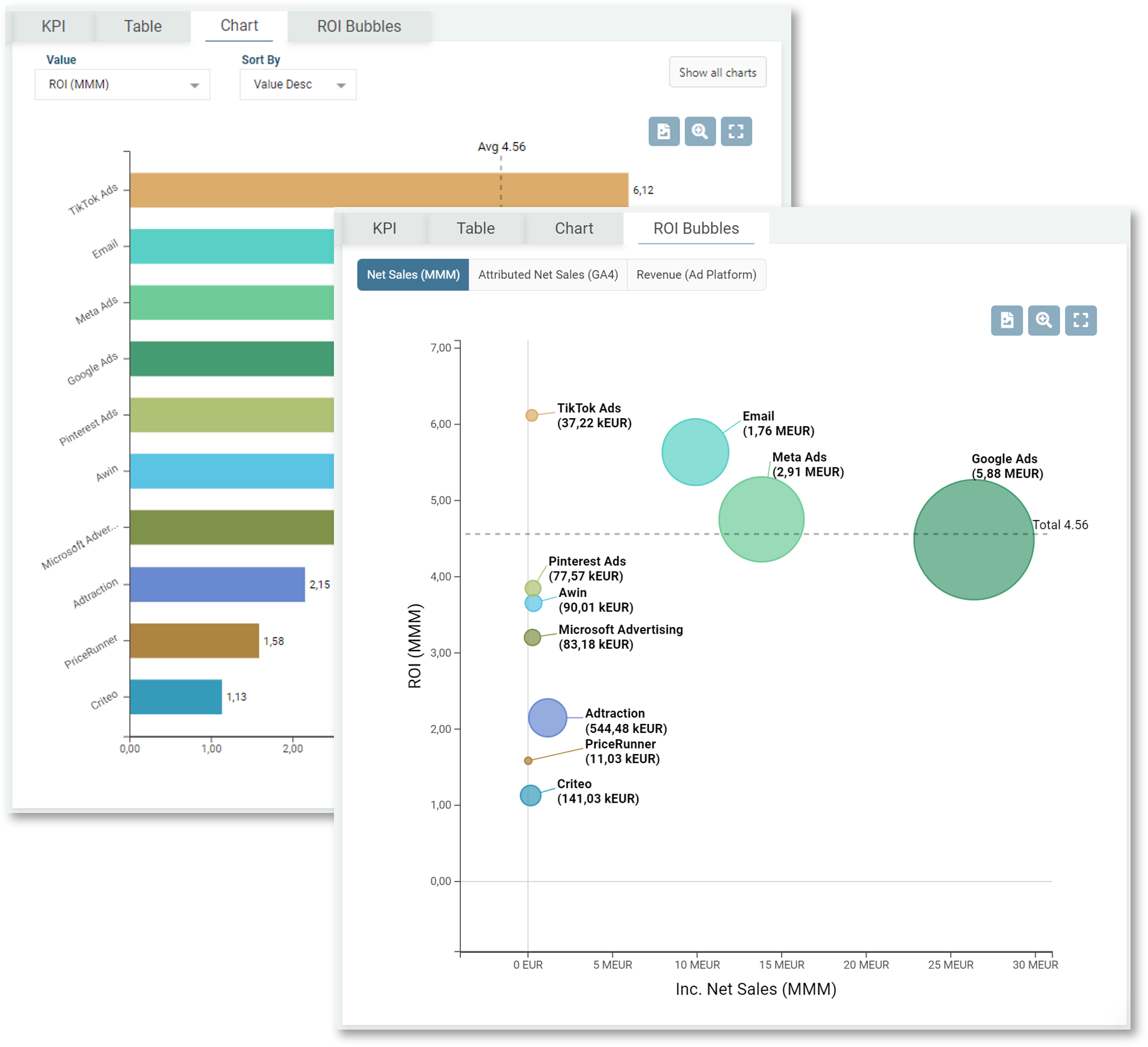
Task: Click the TikTok Ads bubble
Action: coord(531,415)
